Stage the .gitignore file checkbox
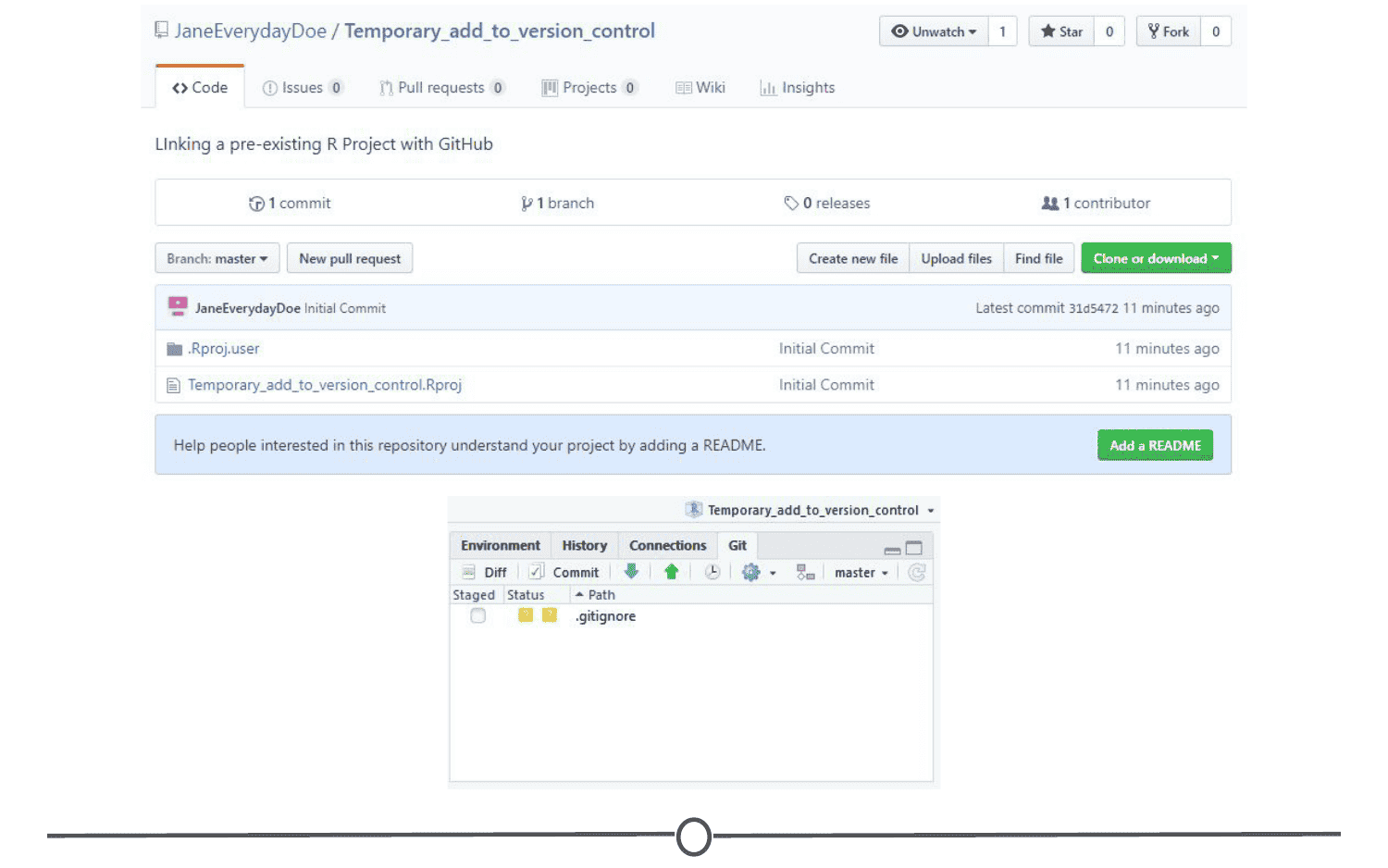 pos(477,615)
